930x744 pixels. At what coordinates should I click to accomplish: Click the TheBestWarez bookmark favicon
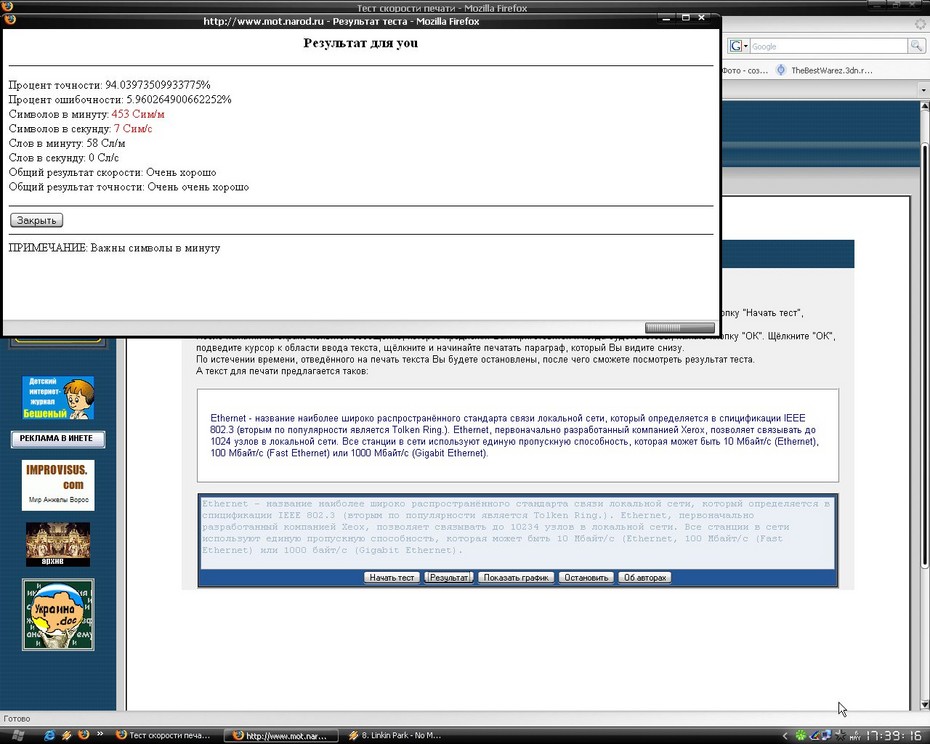(x=781, y=70)
